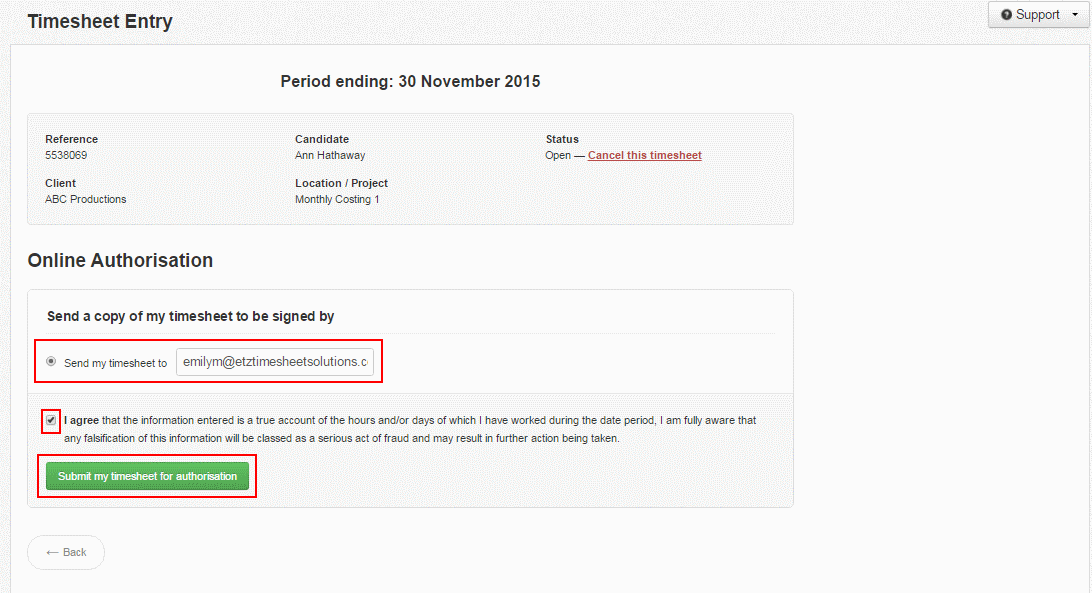The image size is (1092, 593).
Task: Select the reference number 5538069
Action: (x=66, y=155)
